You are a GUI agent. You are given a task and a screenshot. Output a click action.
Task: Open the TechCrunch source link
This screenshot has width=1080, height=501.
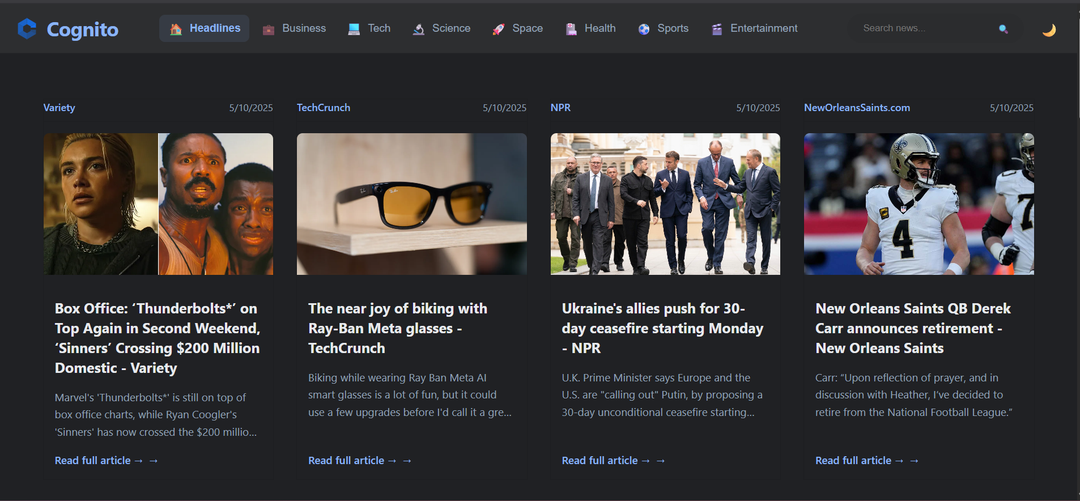pos(324,108)
